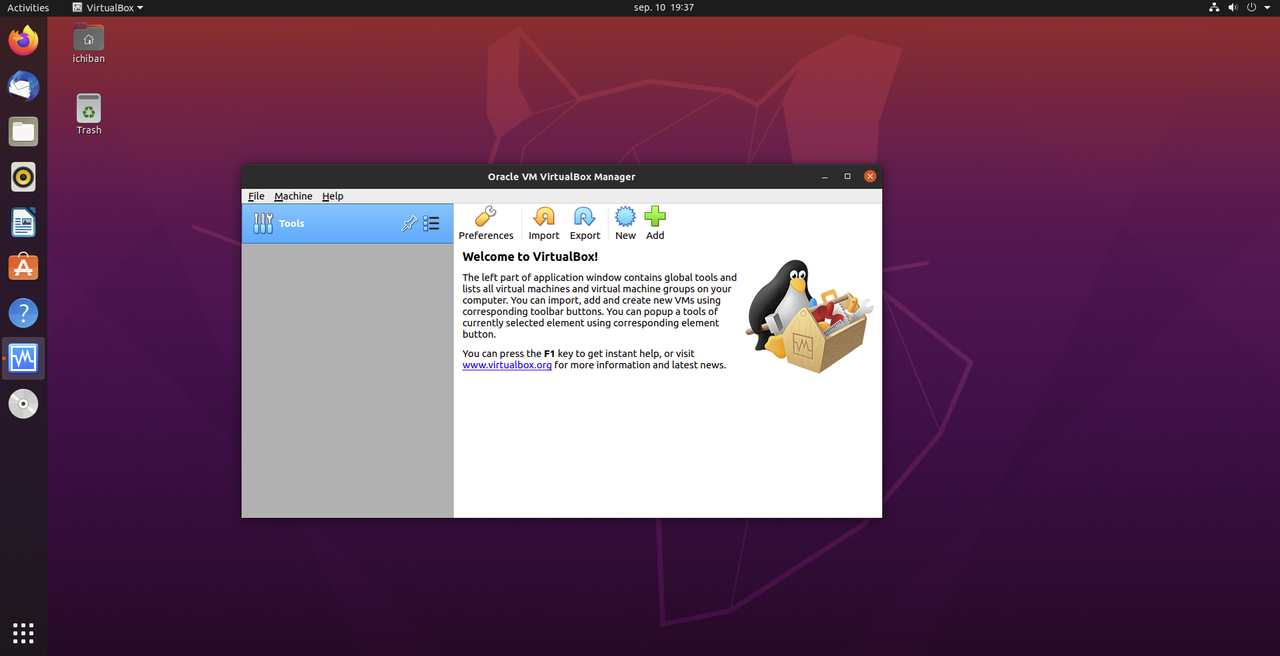The height and width of the screenshot is (656, 1280).
Task: Launch Thunderbird Mail from the dock
Action: click(23, 86)
